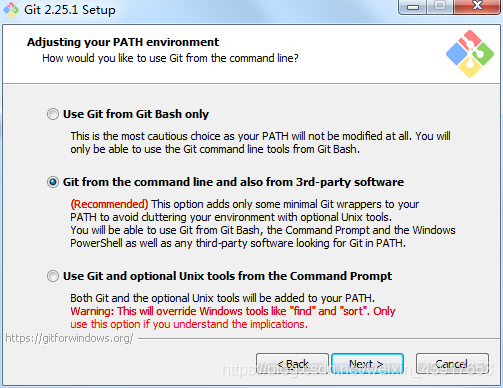
Task: Click the Adjusting your PATH environment heading
Action: point(123,42)
